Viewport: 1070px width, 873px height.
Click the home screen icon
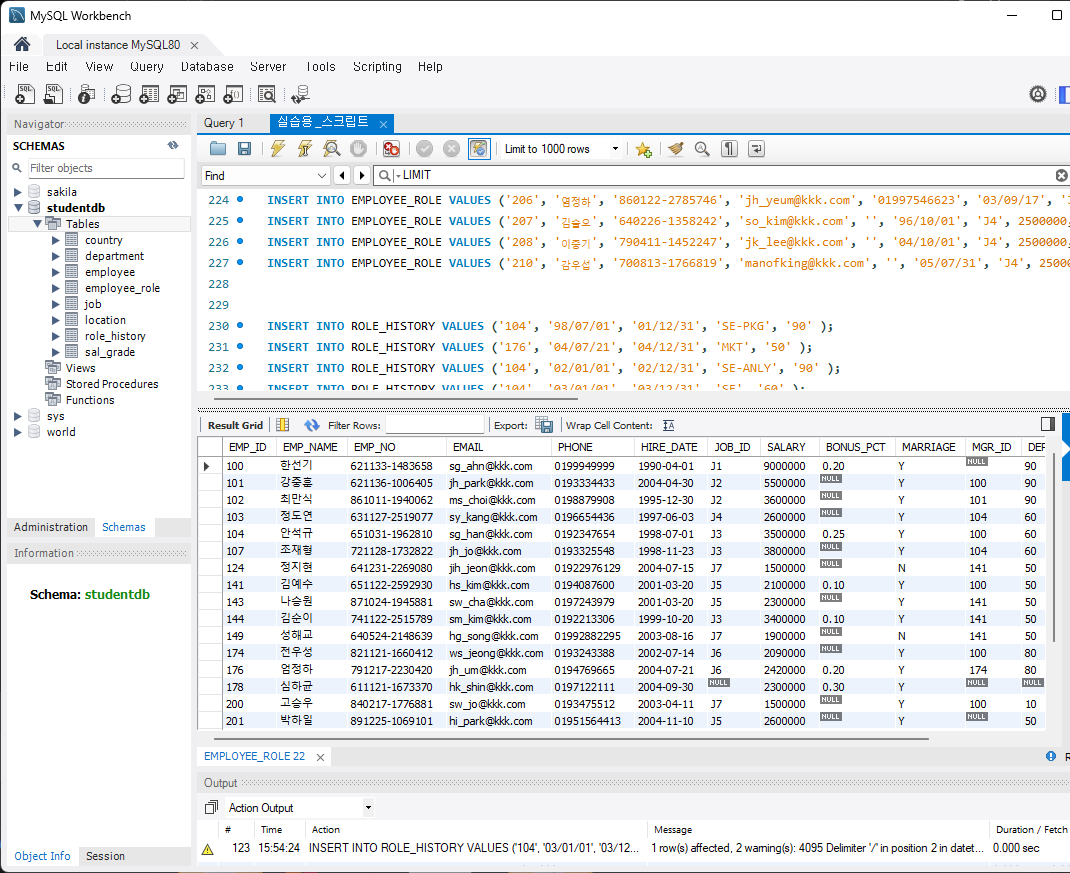point(22,44)
